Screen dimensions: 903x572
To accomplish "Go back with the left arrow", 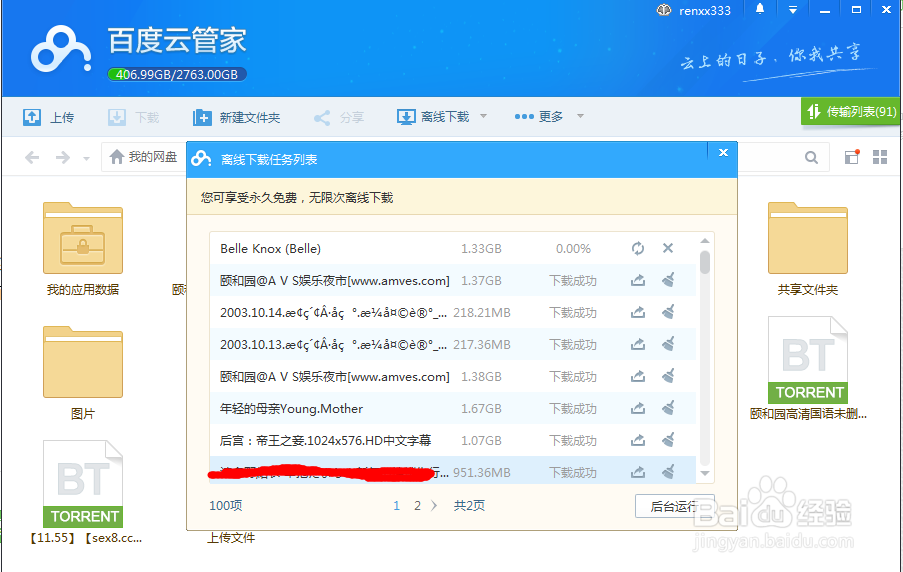I will click(x=32, y=157).
